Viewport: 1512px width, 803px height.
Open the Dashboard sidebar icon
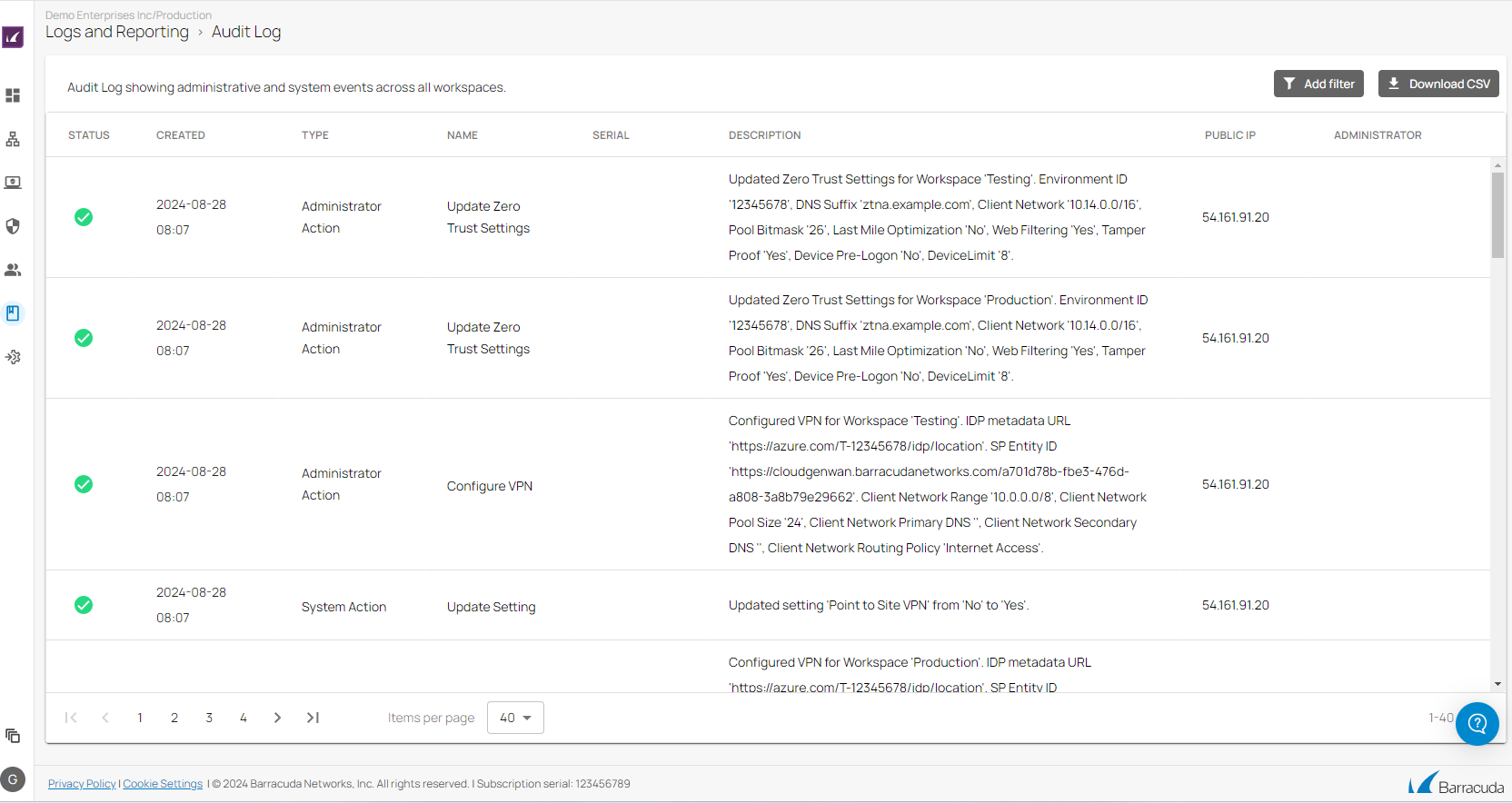13,95
